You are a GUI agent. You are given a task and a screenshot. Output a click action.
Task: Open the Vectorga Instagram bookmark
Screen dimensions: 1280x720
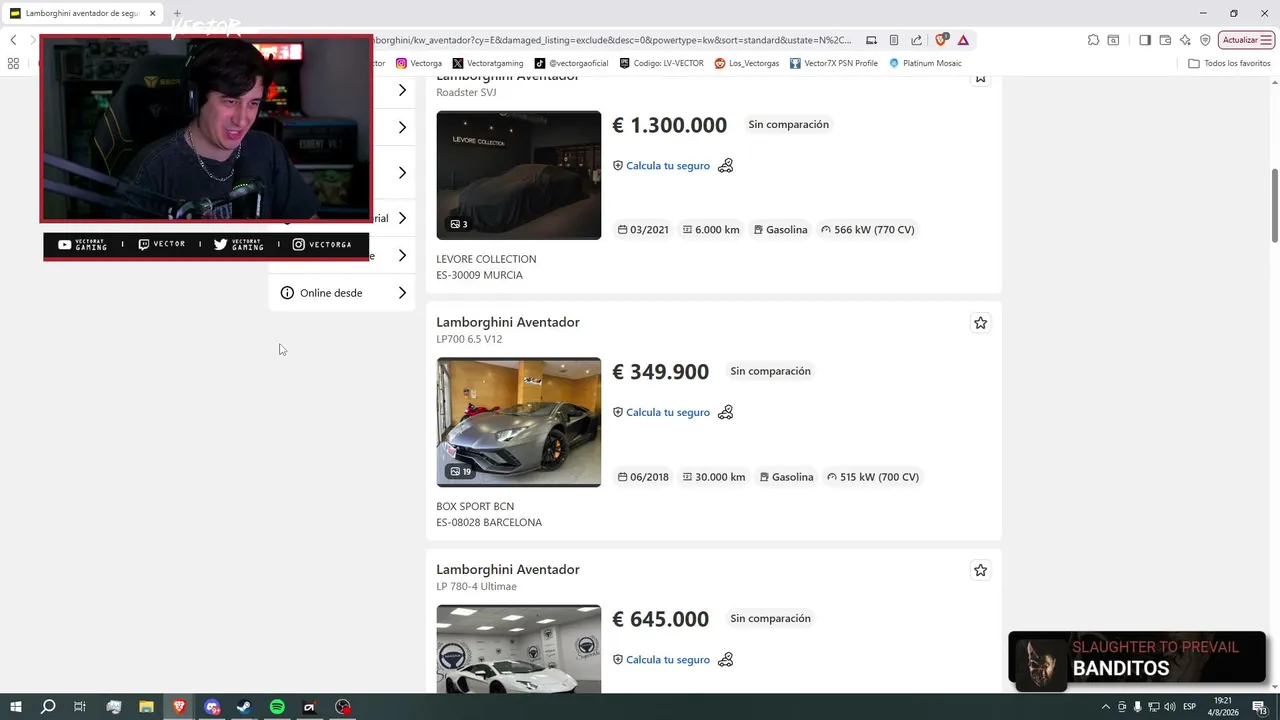[419, 63]
